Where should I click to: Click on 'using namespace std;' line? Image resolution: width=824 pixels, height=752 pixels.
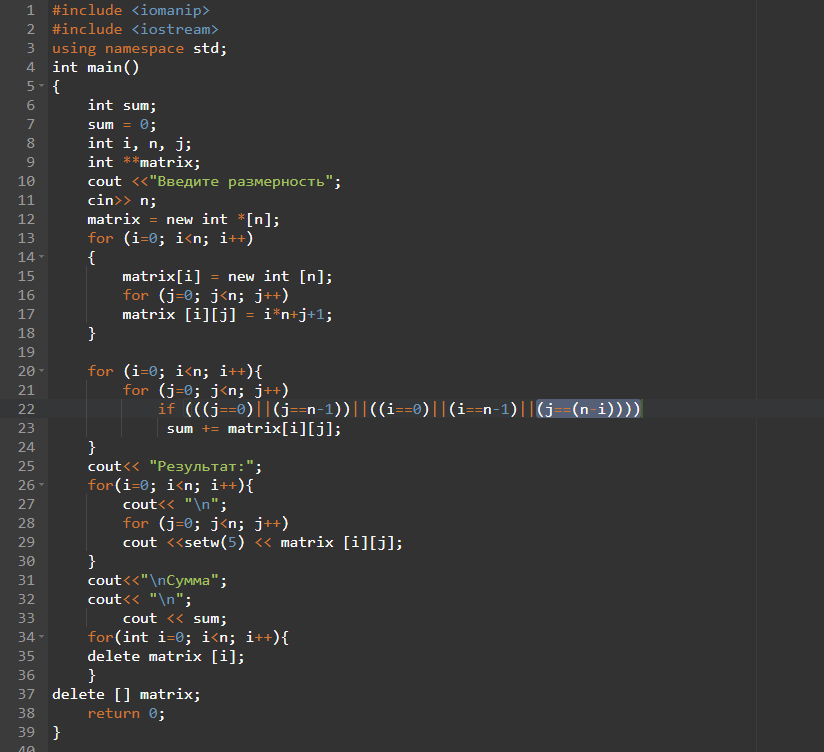pos(139,48)
